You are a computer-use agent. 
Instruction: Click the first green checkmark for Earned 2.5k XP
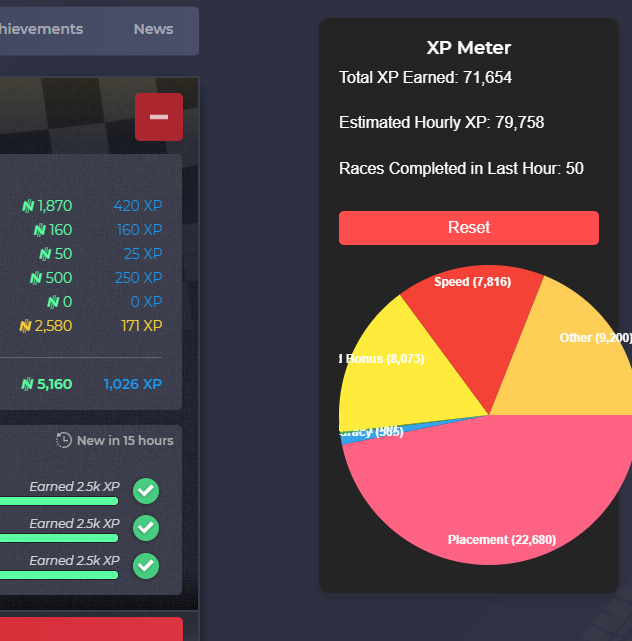(146, 491)
